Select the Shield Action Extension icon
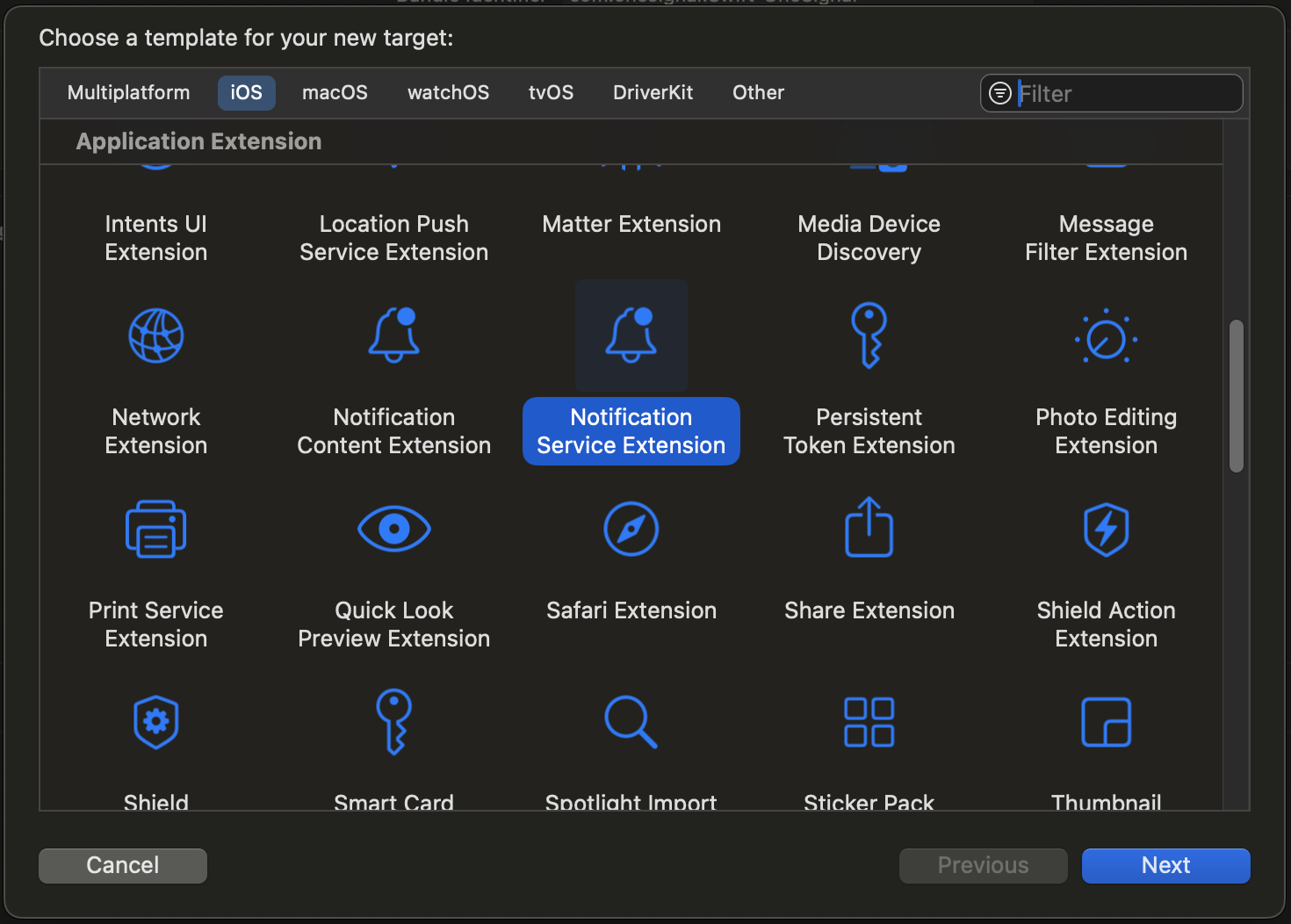Screen dimensions: 1291x924 click(1106, 530)
